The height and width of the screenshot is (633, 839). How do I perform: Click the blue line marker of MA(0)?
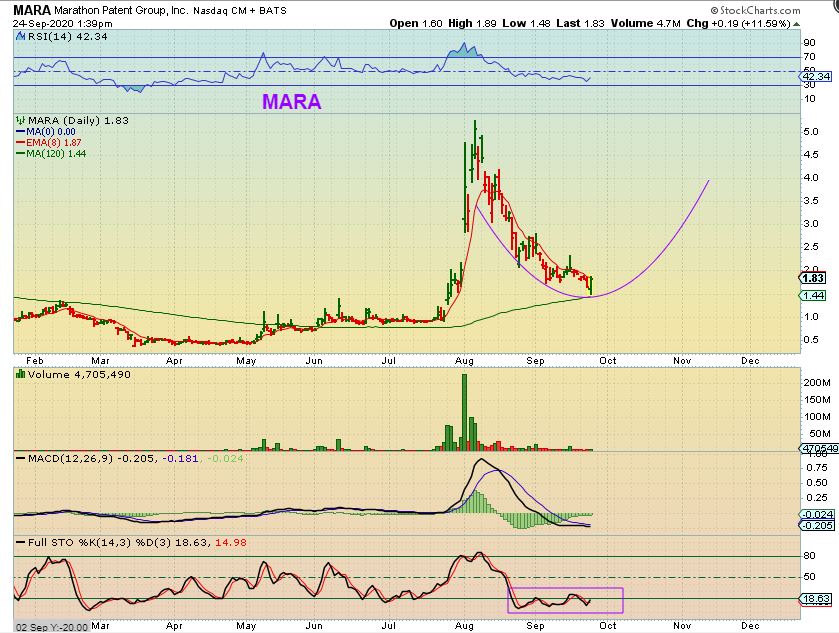[x=21, y=132]
